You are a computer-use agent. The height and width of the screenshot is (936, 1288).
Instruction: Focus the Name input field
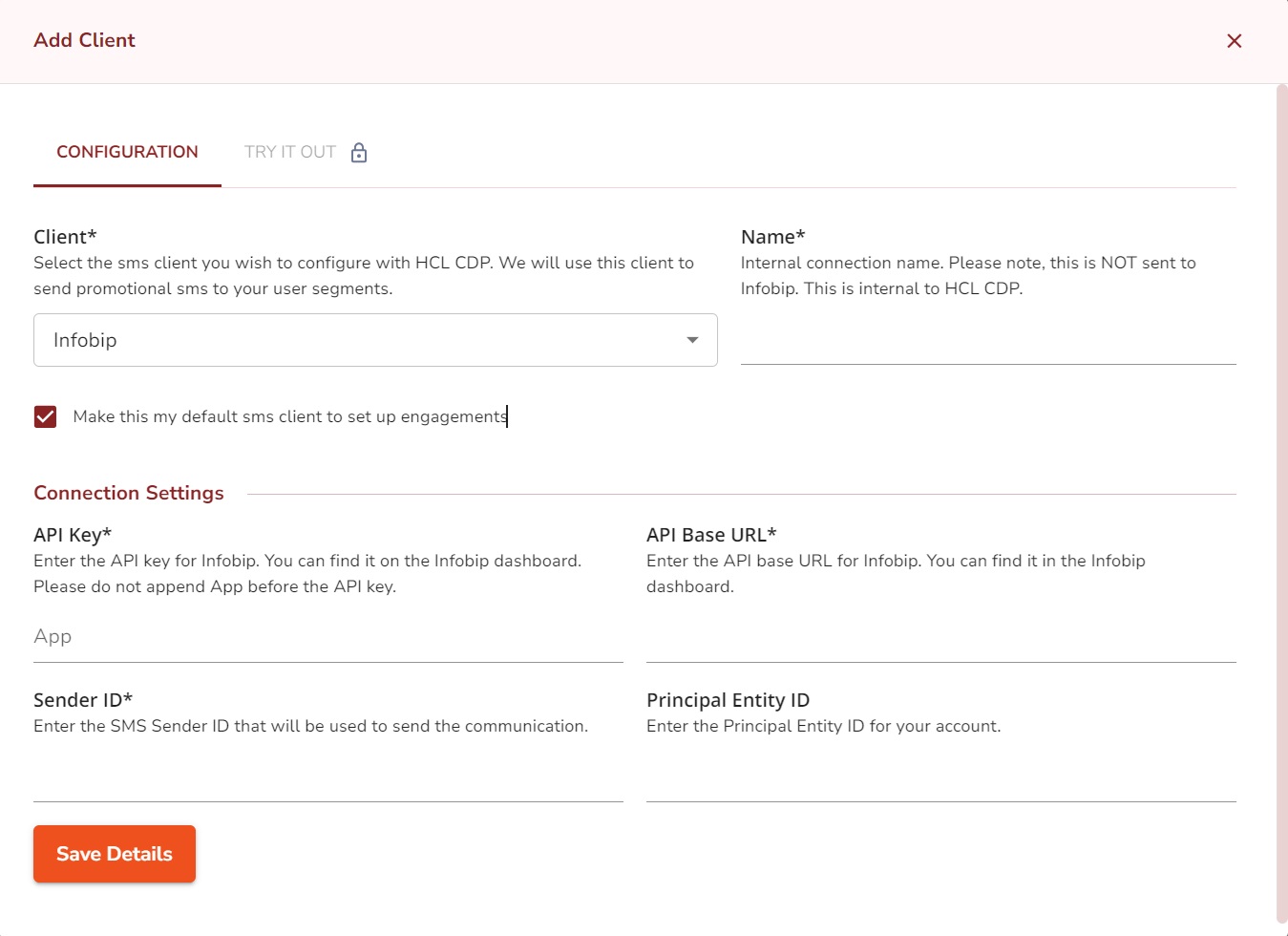coord(987,342)
